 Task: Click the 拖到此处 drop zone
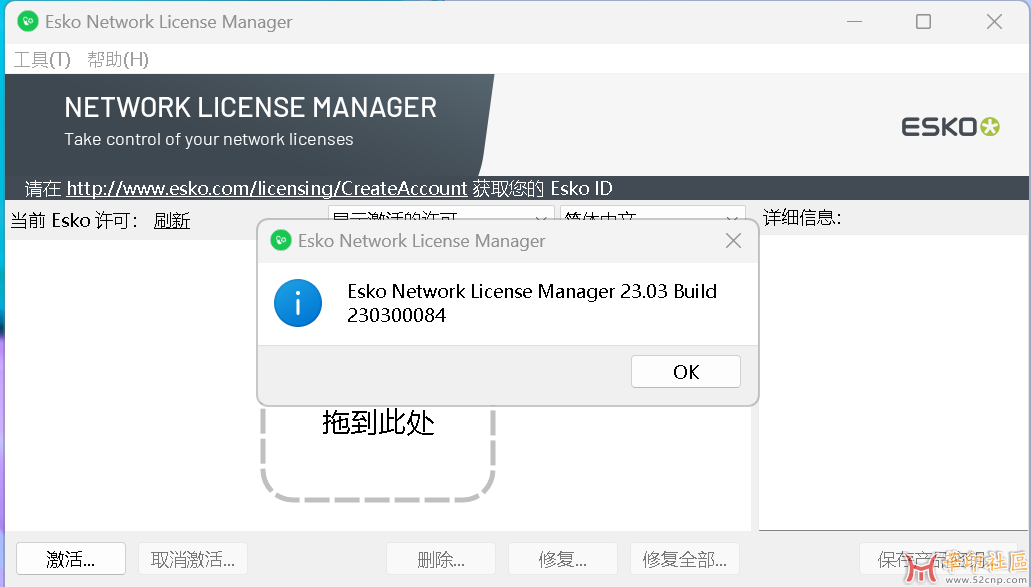pos(378,454)
